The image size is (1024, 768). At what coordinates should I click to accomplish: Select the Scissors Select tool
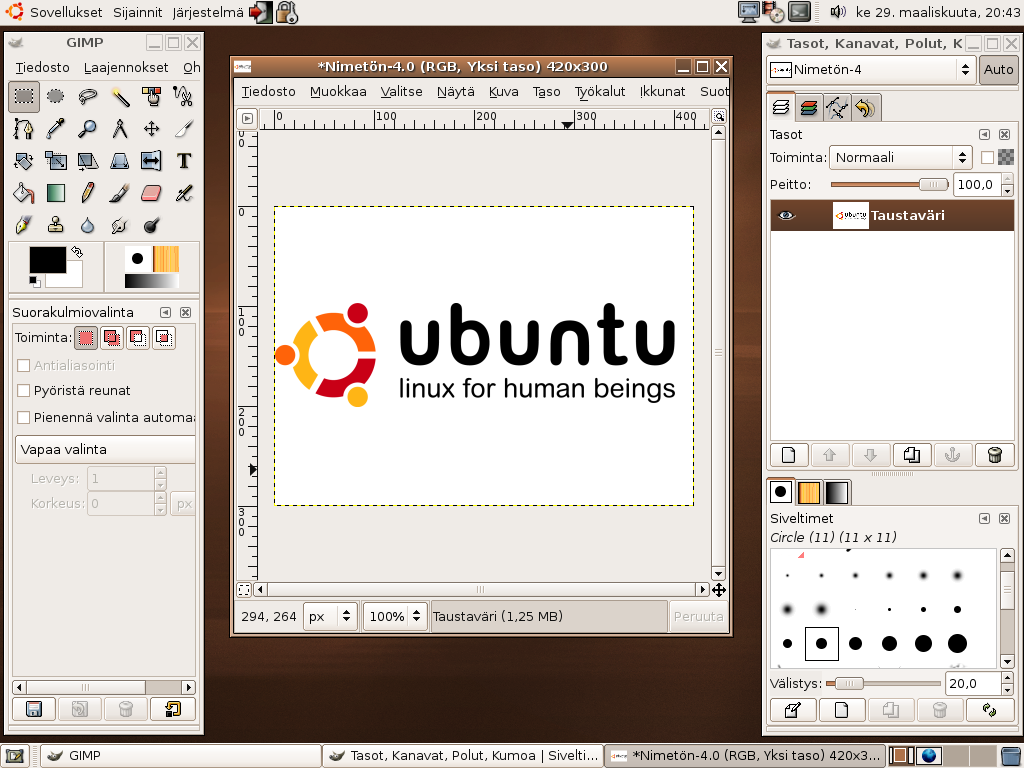click(184, 97)
